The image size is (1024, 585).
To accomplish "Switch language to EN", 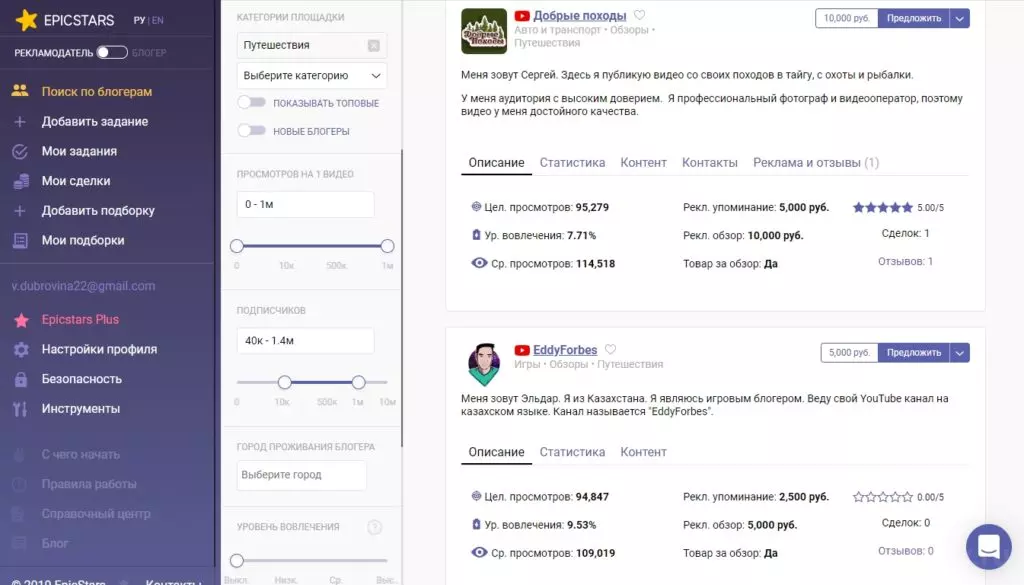I will pos(157,20).
